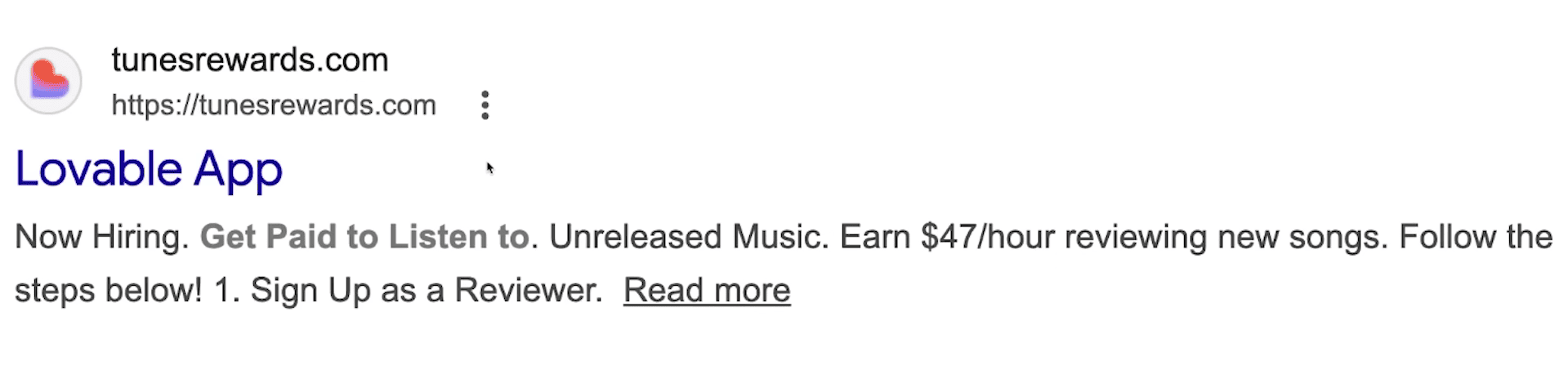
Task: Click the word "App" in the title
Action: tap(238, 170)
